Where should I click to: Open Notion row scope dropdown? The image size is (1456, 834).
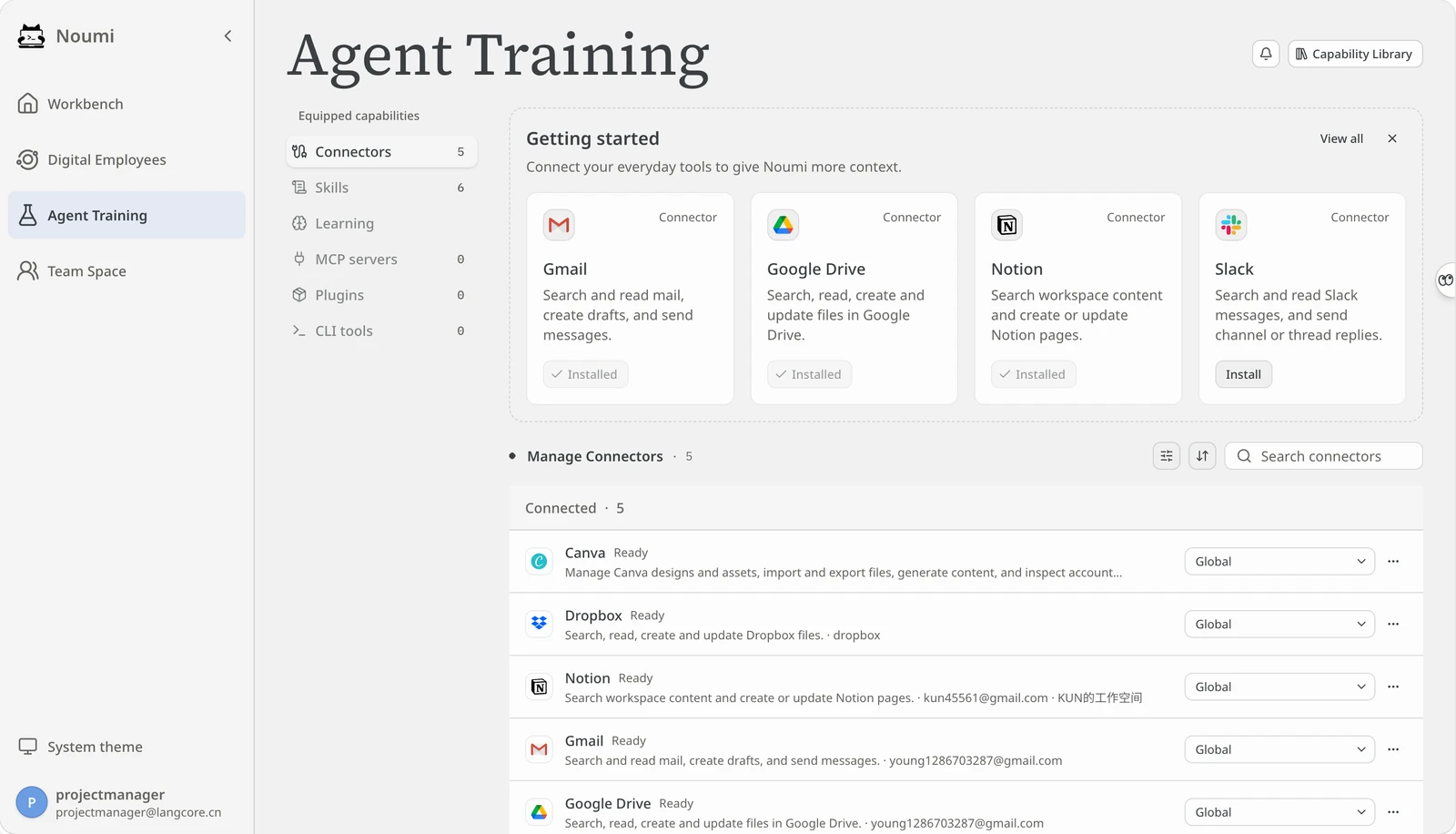click(x=1279, y=687)
